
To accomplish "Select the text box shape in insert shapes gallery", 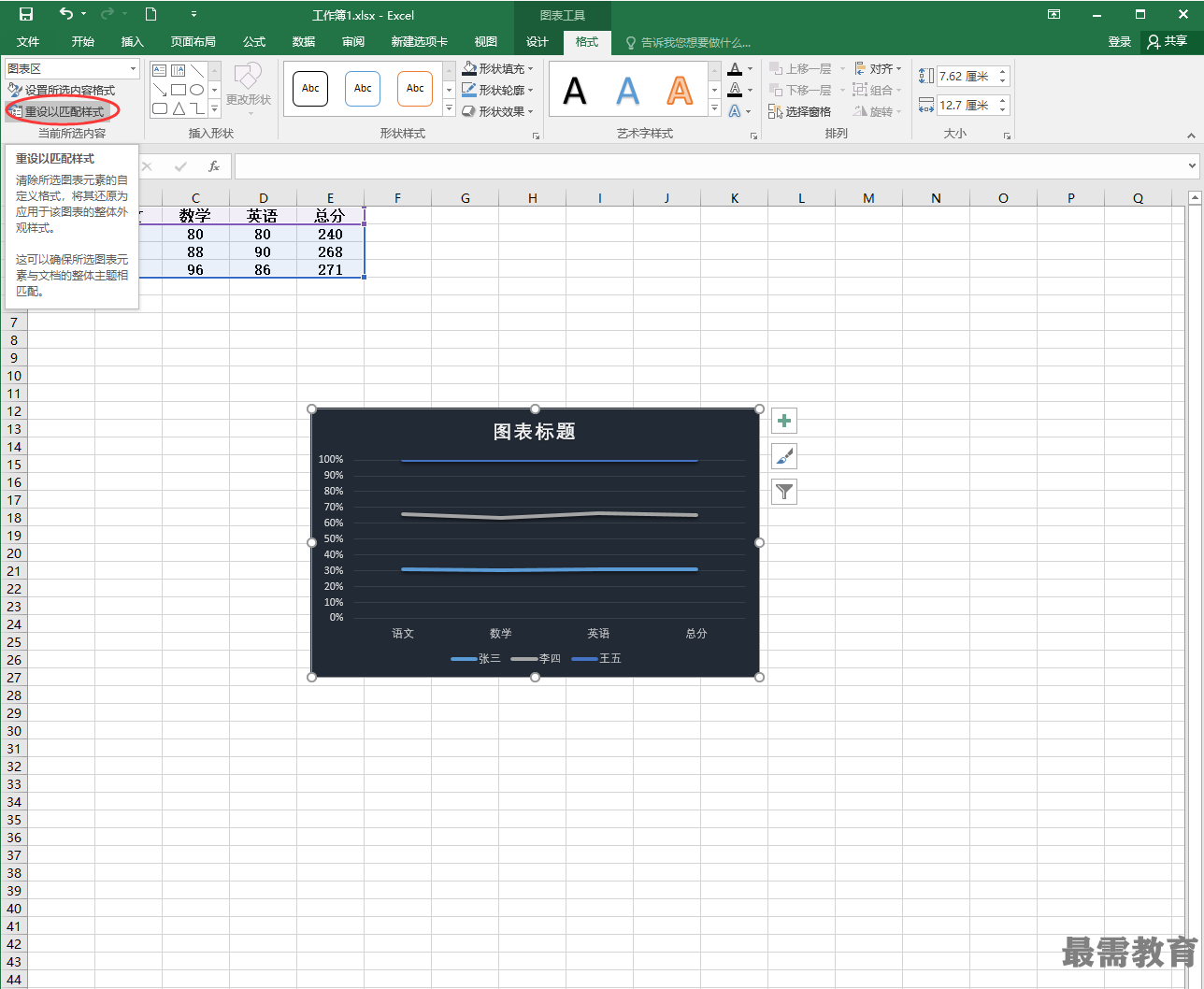I will click(x=159, y=70).
